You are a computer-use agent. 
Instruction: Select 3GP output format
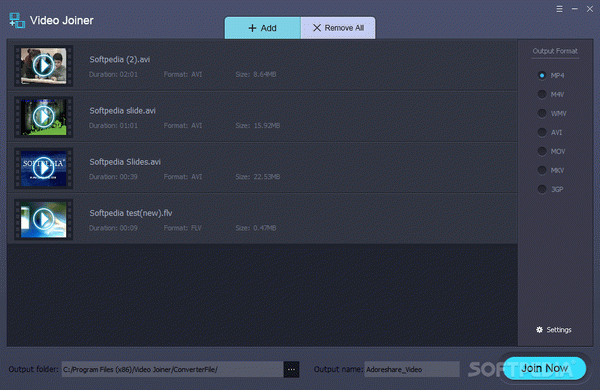click(x=542, y=189)
